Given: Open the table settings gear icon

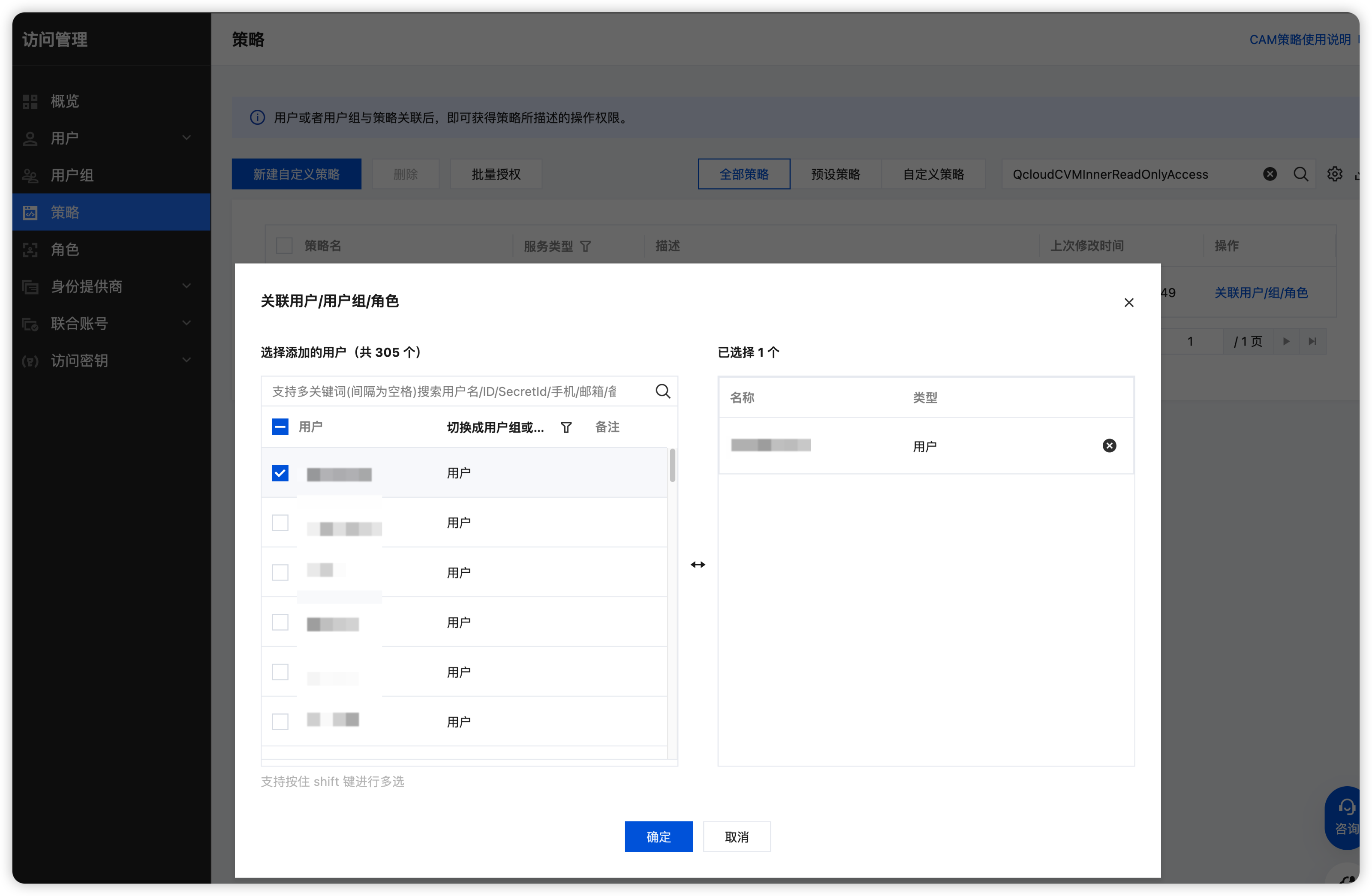Looking at the screenshot, I should click(x=1335, y=174).
